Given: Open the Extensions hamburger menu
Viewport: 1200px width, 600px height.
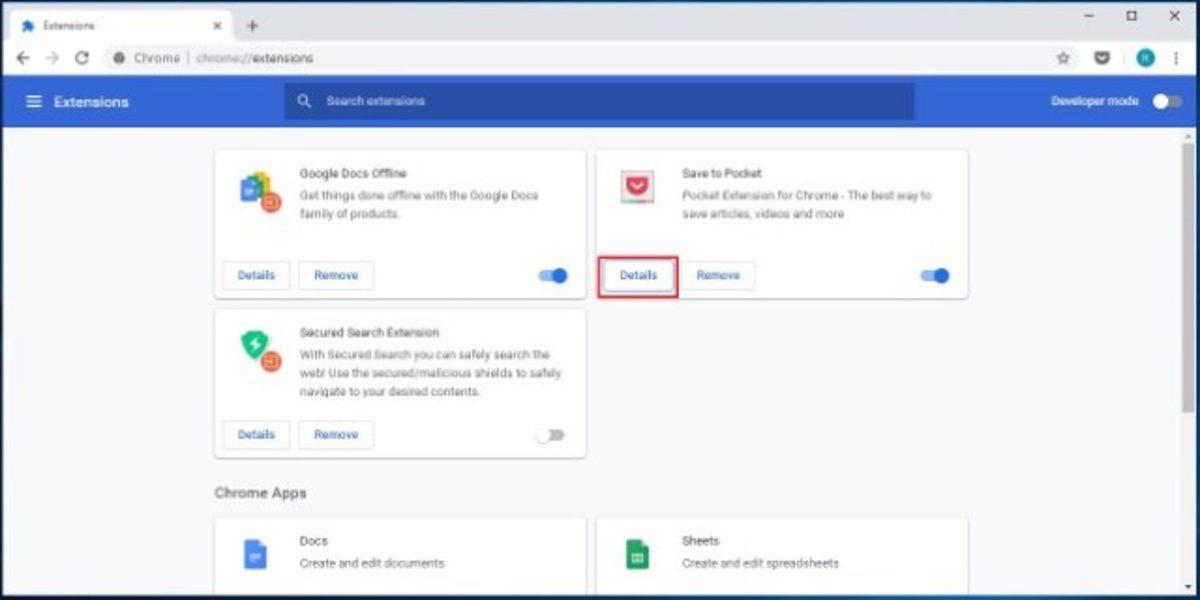Looking at the screenshot, I should point(34,101).
